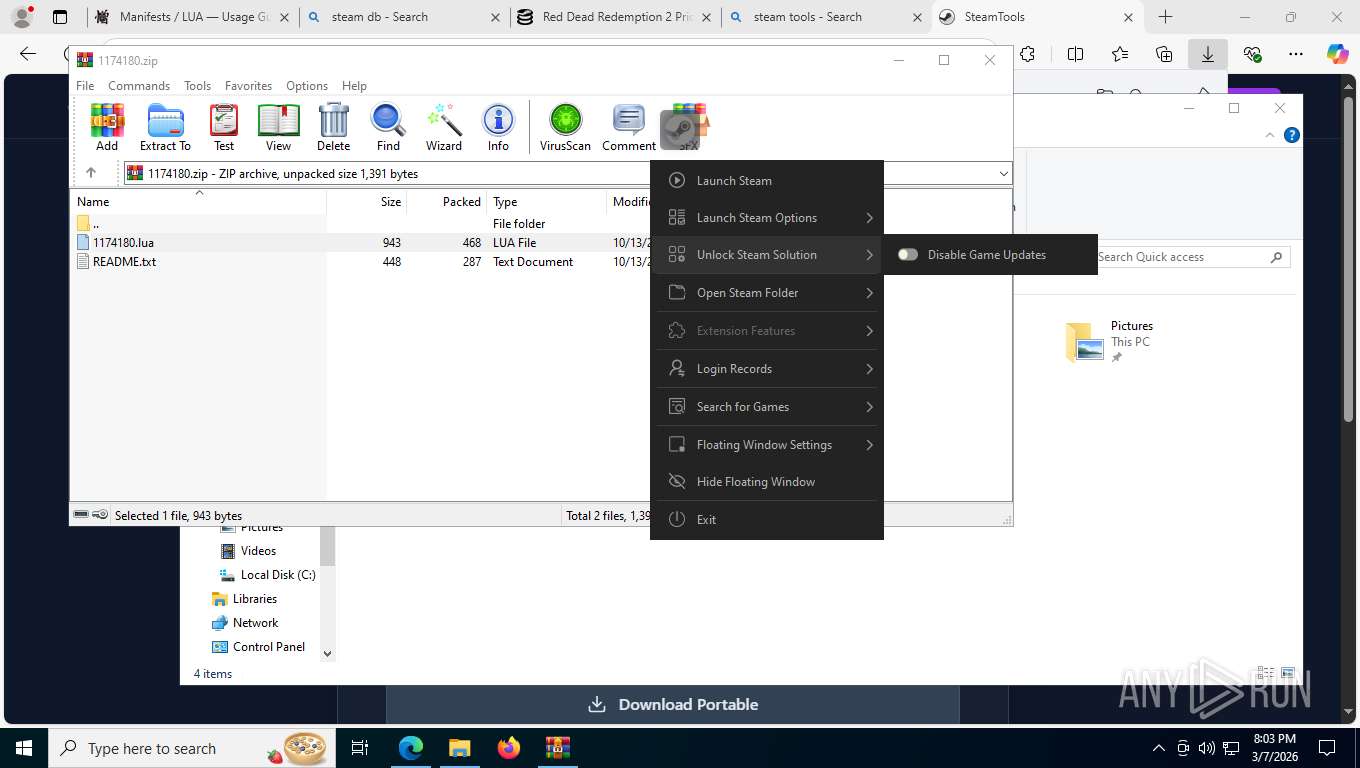The image size is (1360, 768).
Task: Click the README.txt file icon
Action: tap(83, 261)
